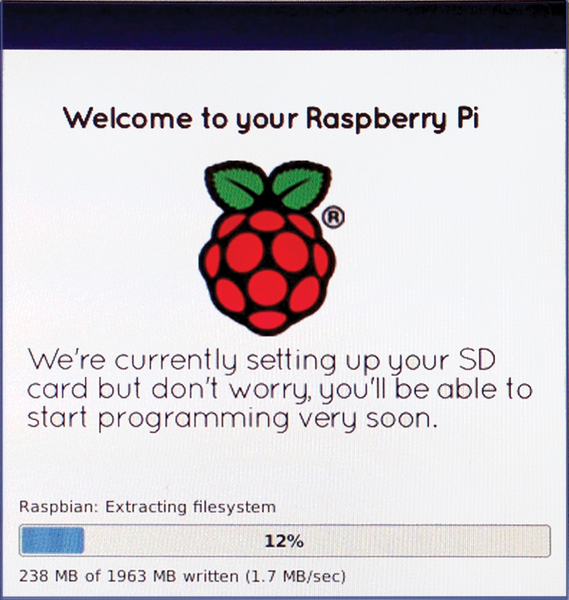Click the 'card but don't worry' text line
This screenshot has width=569, height=600.
coord(280,390)
